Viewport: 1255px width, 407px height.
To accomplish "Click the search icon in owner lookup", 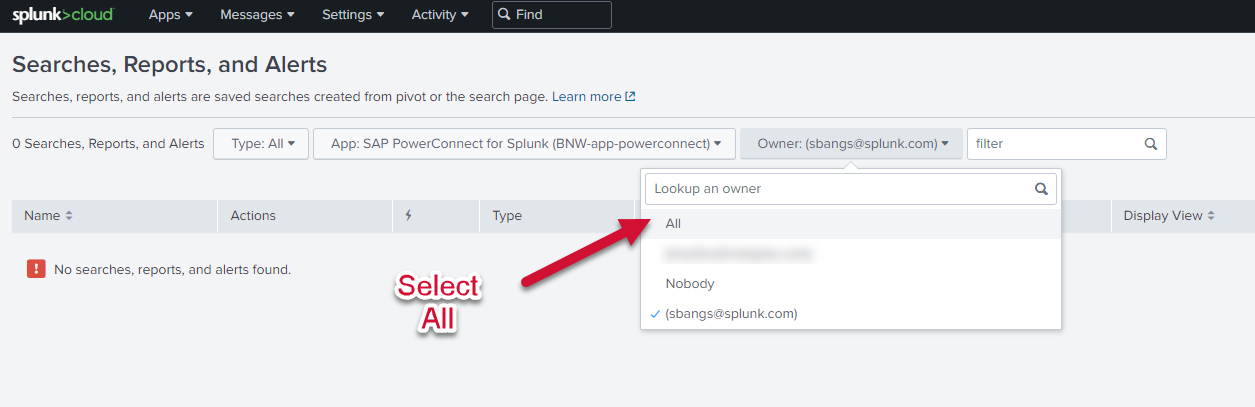I will click(1041, 188).
